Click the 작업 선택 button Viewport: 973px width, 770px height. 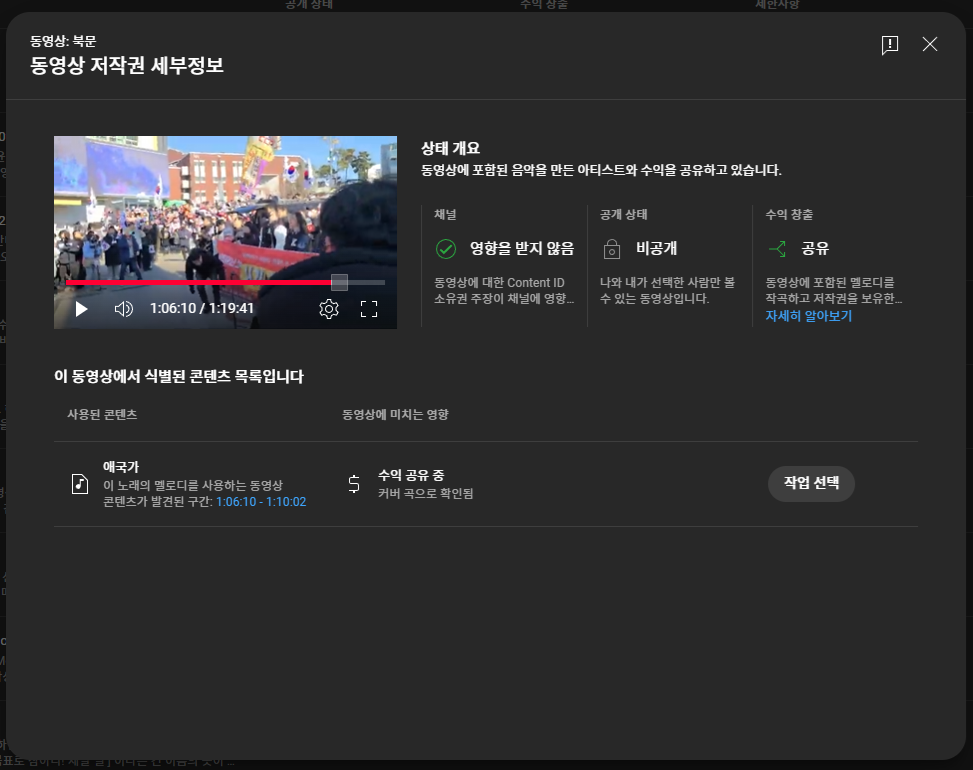811,483
